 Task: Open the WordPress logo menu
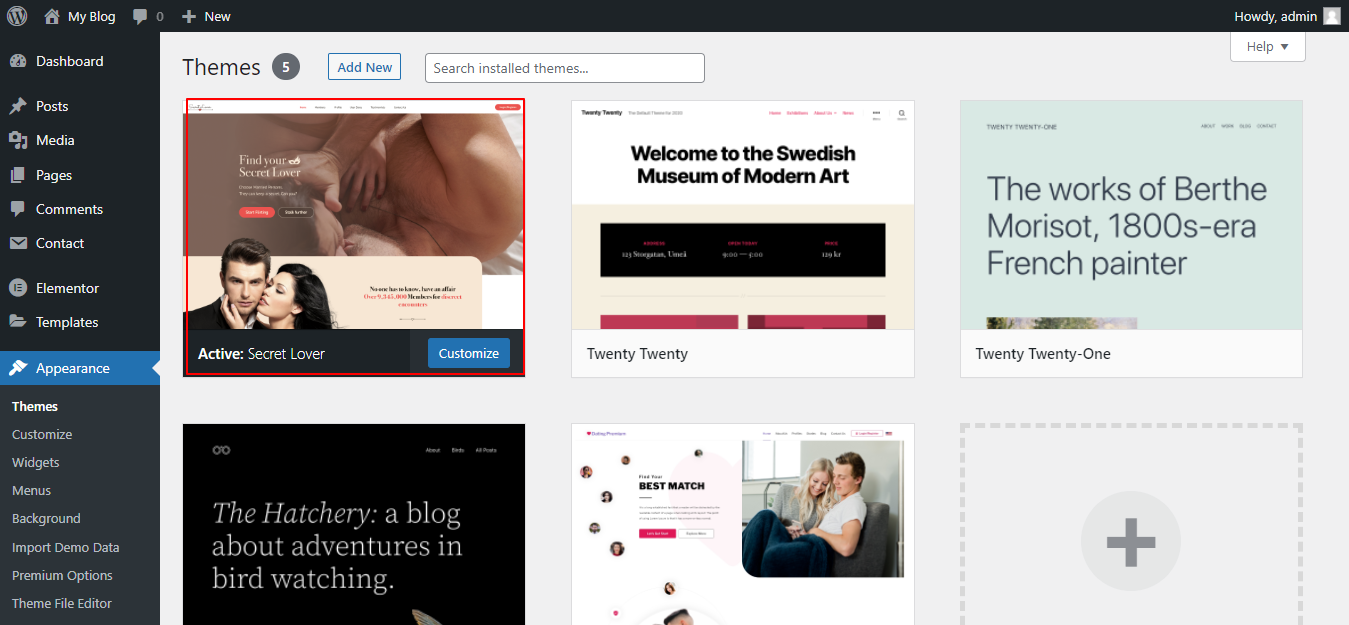click(17, 16)
